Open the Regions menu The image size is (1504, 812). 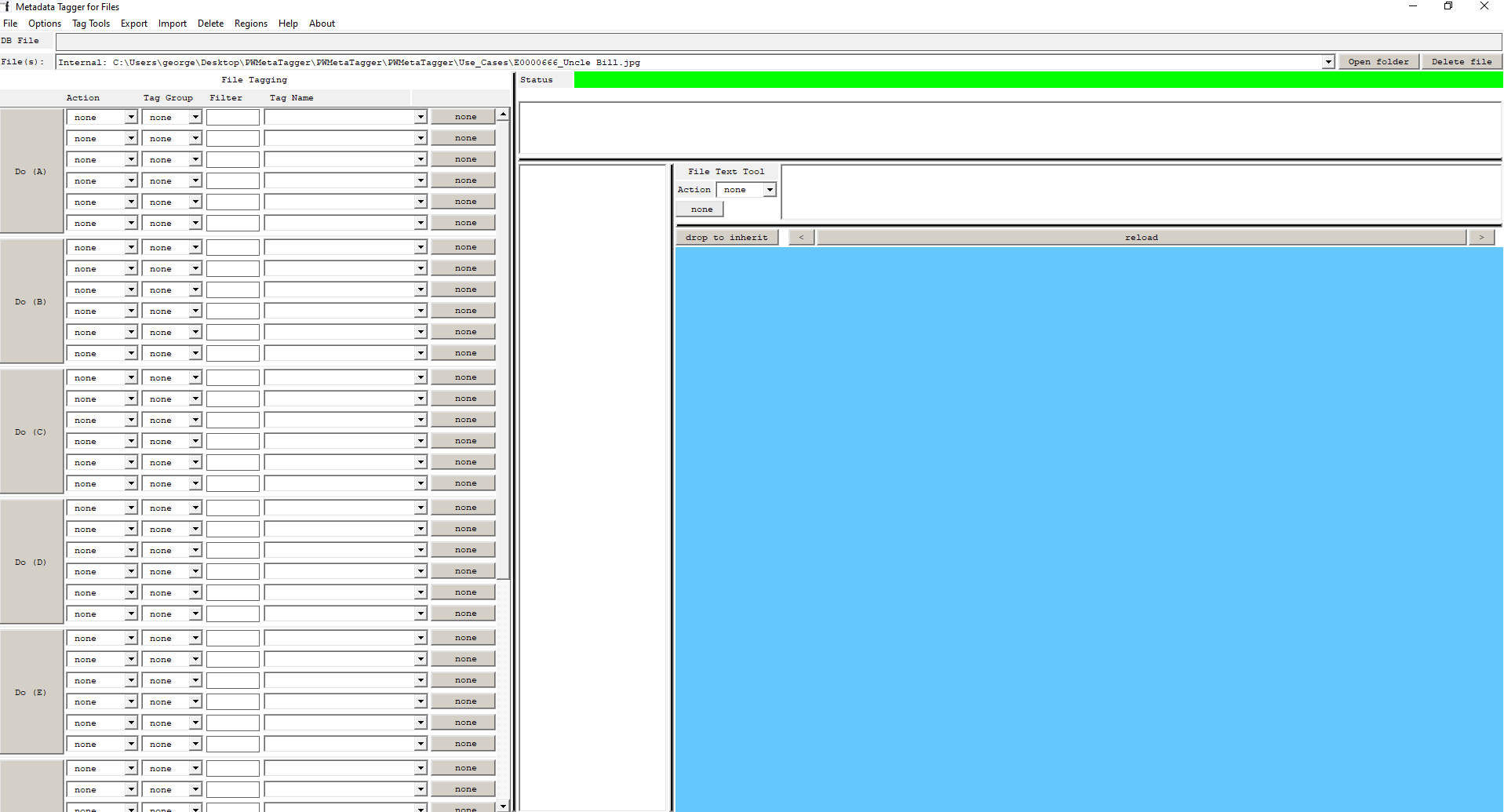click(x=250, y=24)
